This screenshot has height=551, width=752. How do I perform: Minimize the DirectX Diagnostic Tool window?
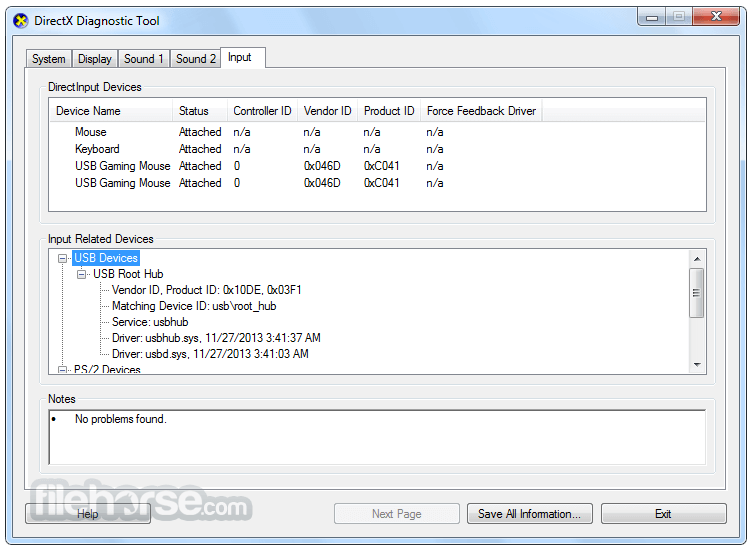(652, 17)
